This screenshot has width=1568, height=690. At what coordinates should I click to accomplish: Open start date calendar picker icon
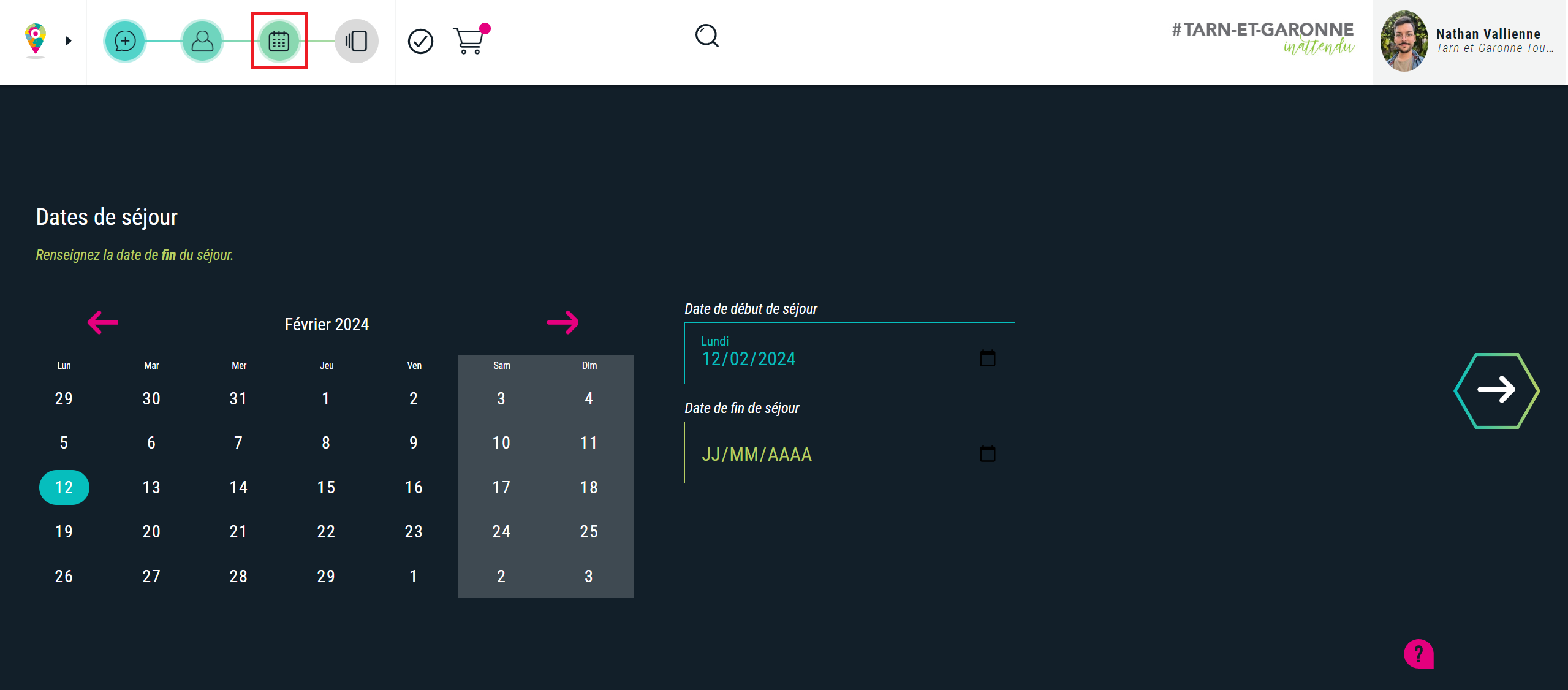[987, 358]
